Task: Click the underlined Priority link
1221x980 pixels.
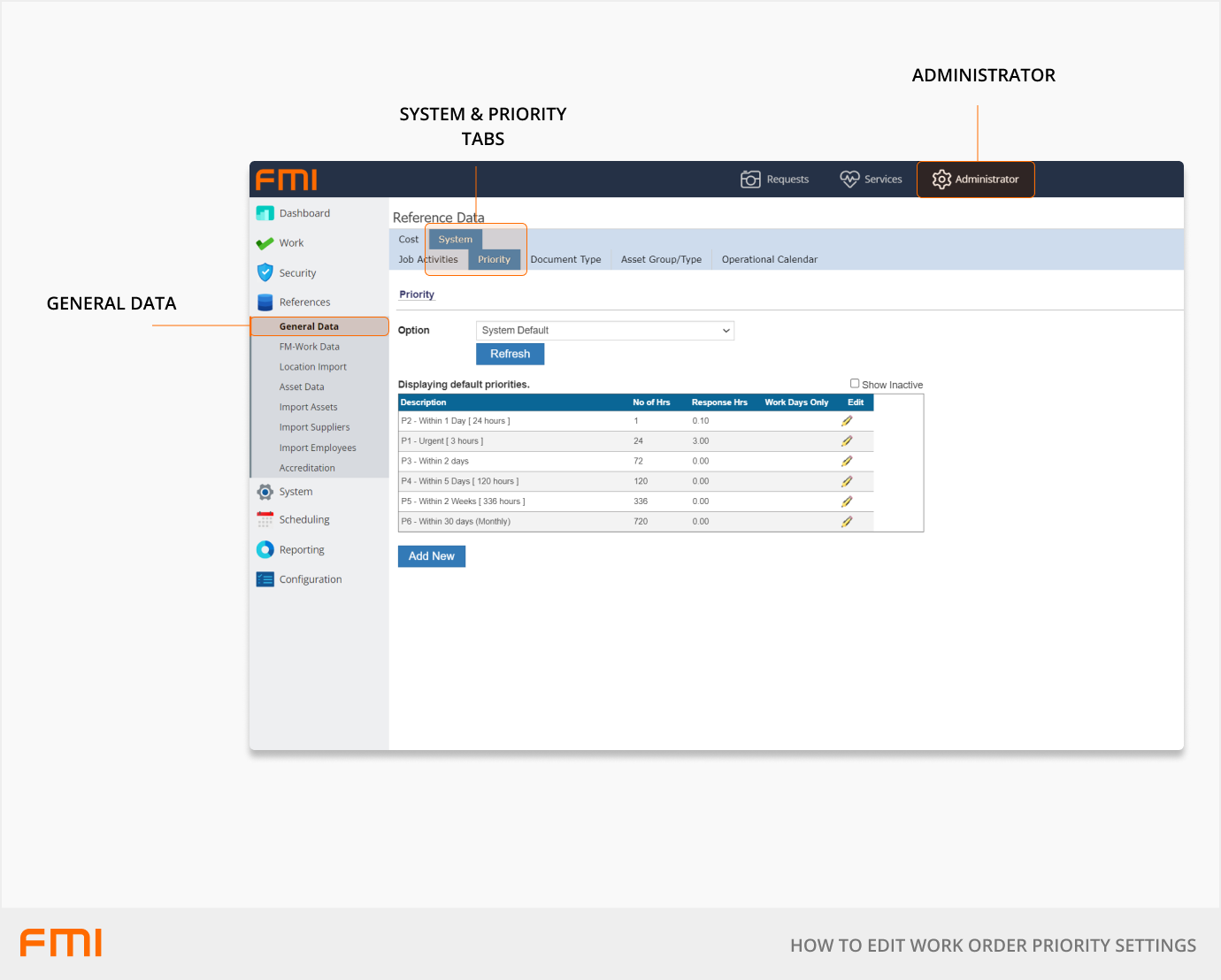Action: coord(416,294)
